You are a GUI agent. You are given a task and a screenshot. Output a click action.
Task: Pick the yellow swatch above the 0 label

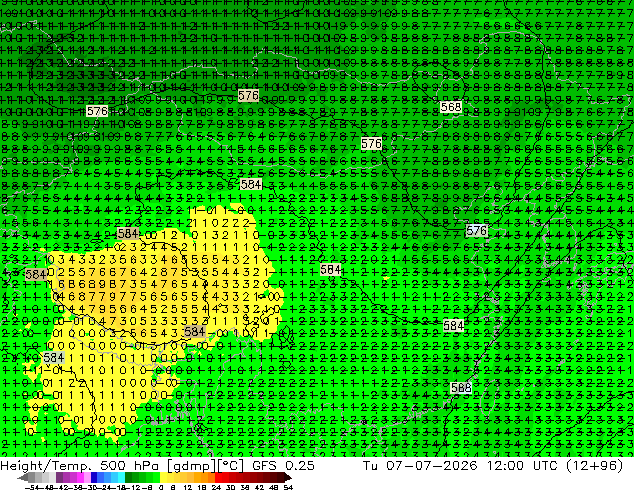(163, 477)
